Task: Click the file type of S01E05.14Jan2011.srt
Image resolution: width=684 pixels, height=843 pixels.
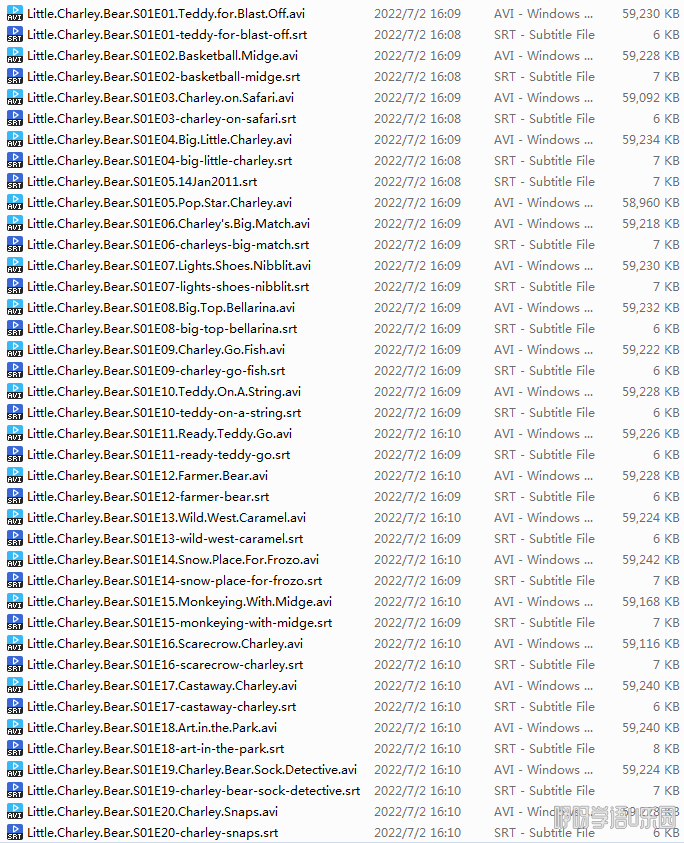Action: [544, 181]
